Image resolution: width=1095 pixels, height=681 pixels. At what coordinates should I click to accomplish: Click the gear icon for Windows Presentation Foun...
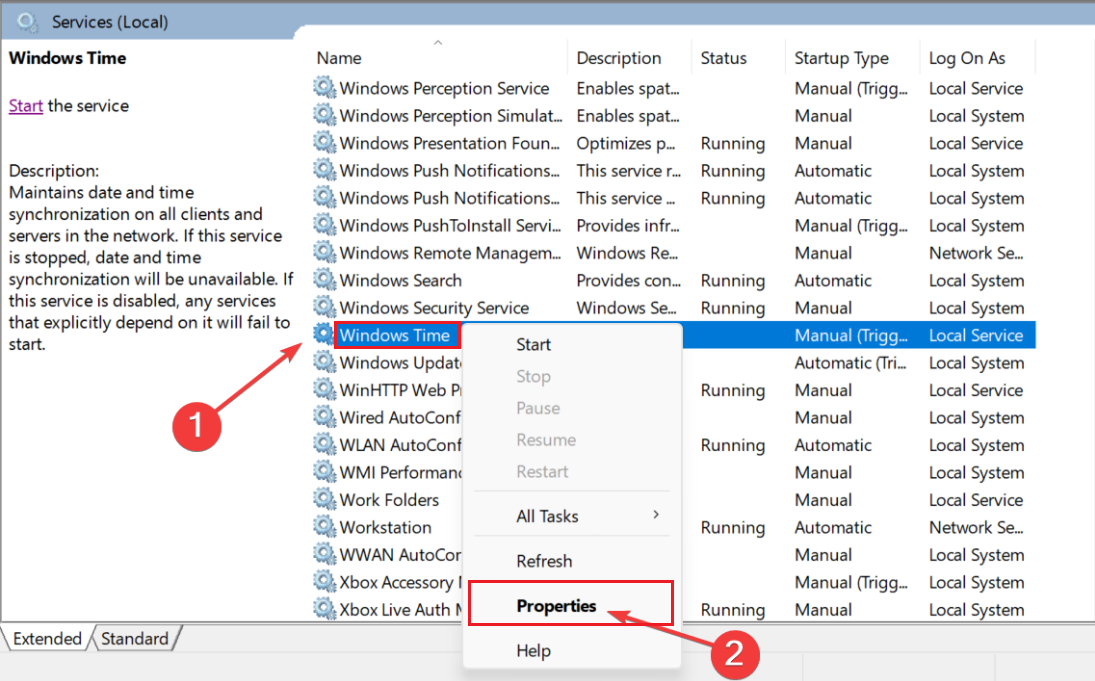click(x=324, y=142)
